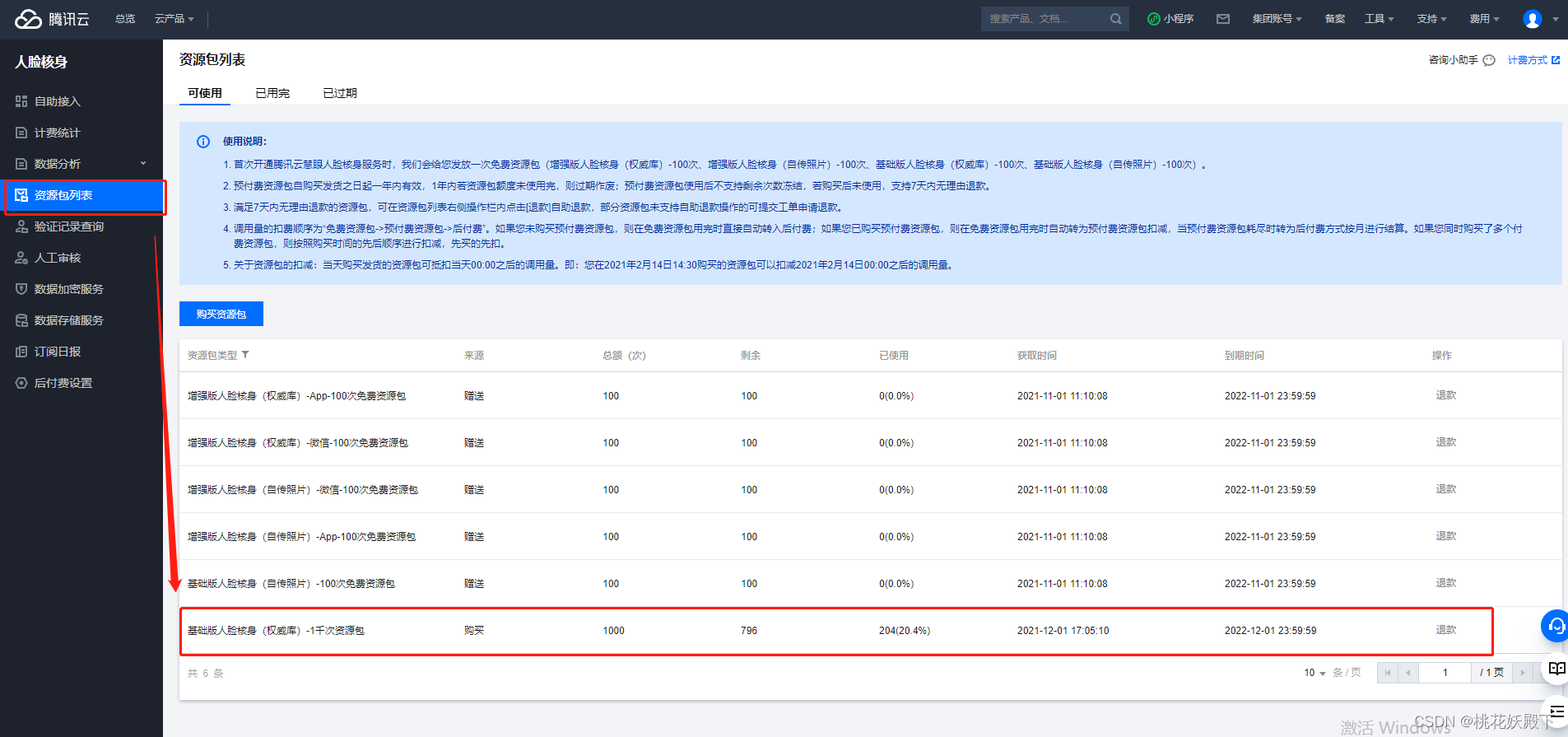
Task: Click the 数据分析 sidebar icon
Action: (21, 164)
